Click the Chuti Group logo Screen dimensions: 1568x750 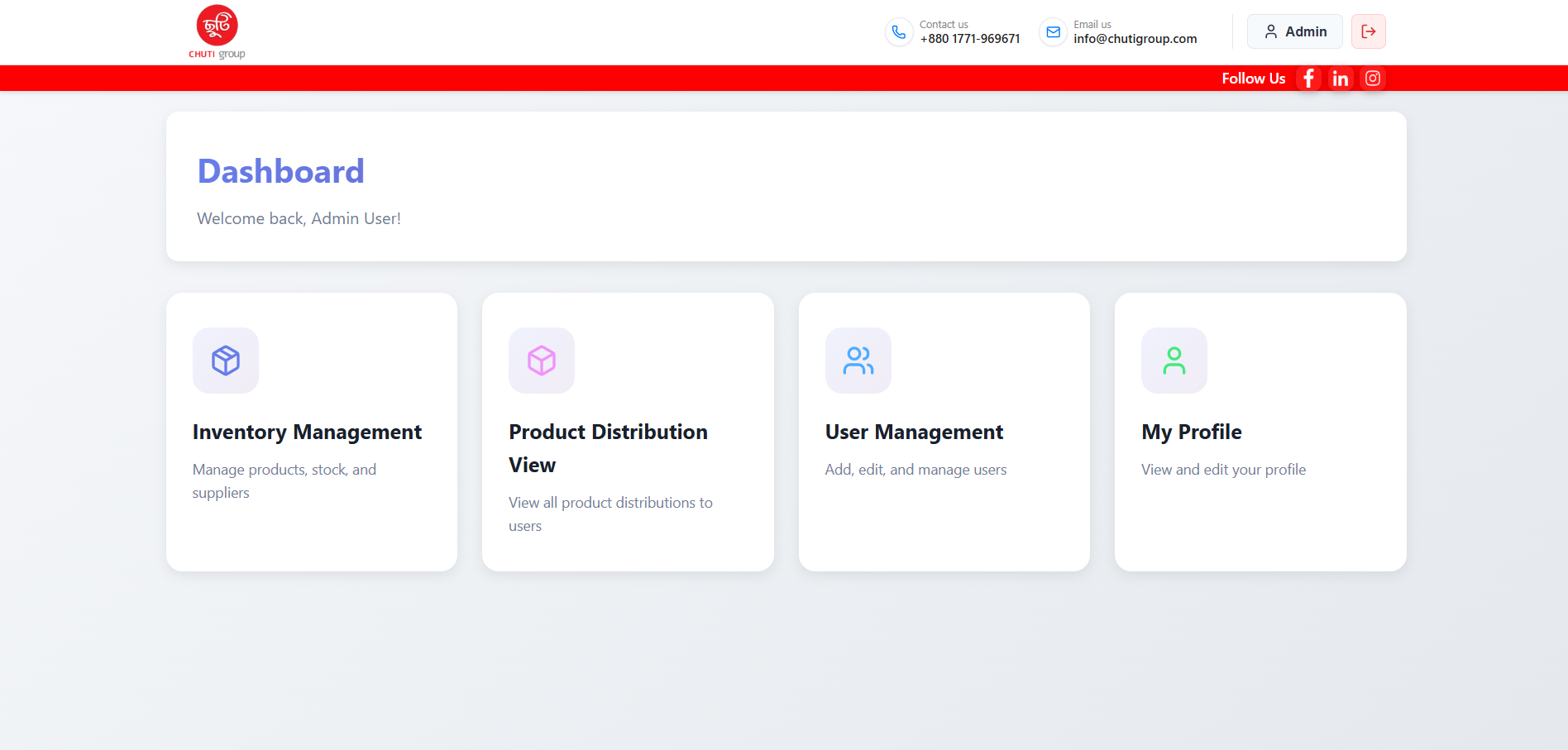(x=217, y=32)
